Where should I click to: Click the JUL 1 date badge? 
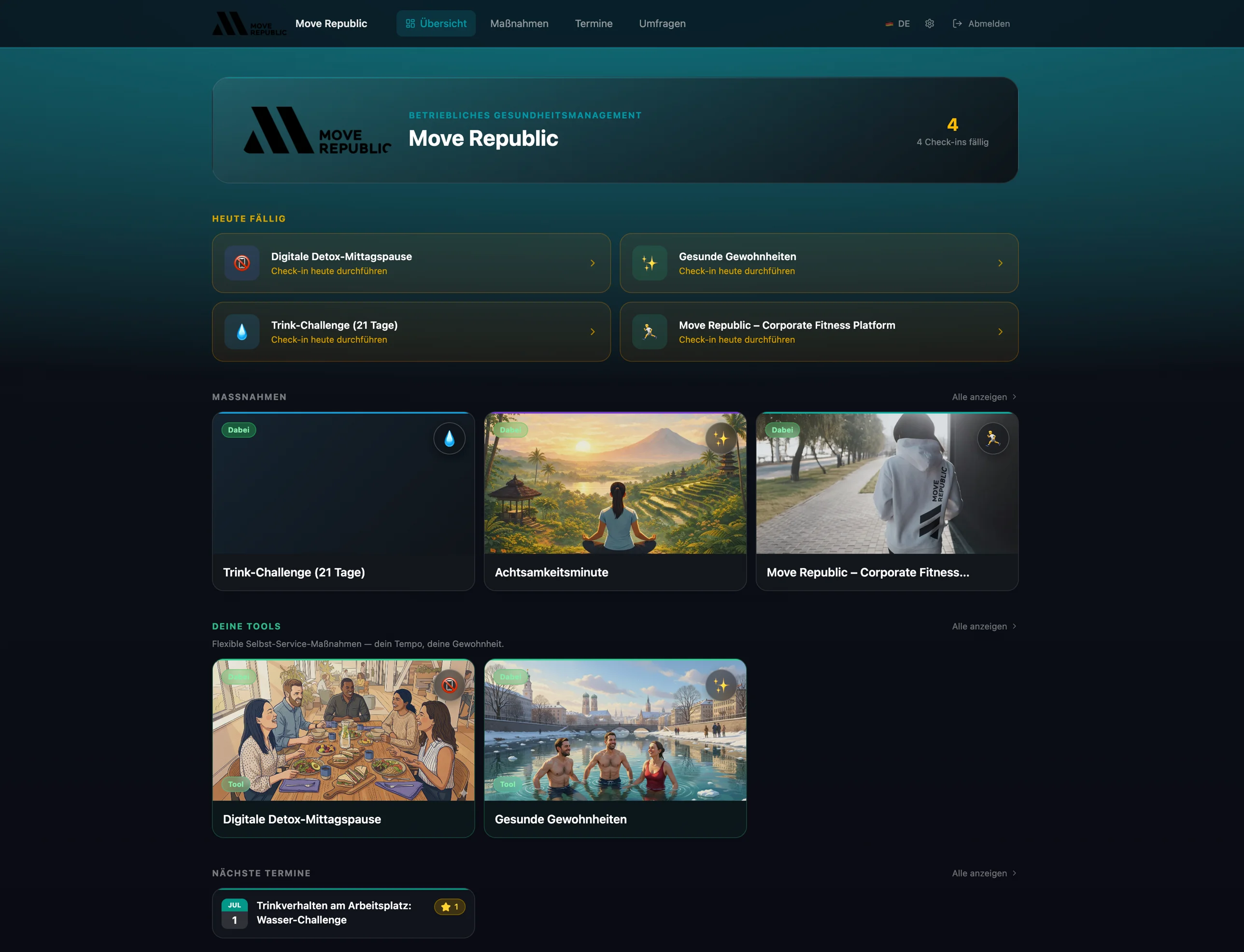(x=235, y=913)
